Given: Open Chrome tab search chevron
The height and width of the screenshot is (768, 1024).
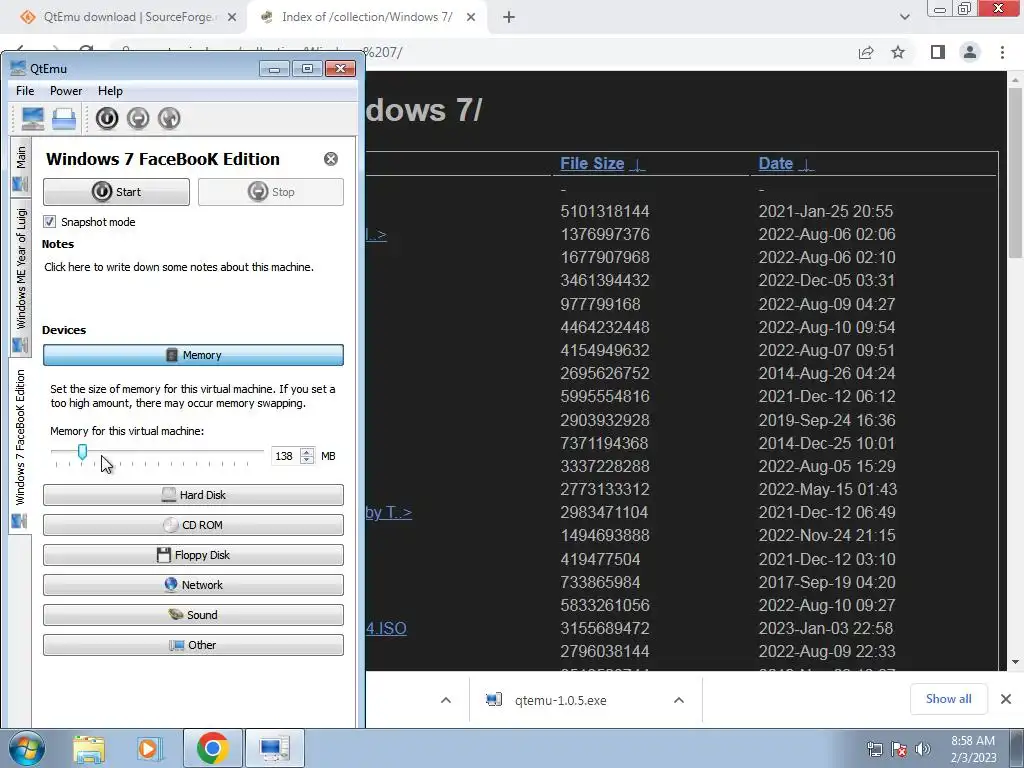Looking at the screenshot, I should click(x=904, y=17).
